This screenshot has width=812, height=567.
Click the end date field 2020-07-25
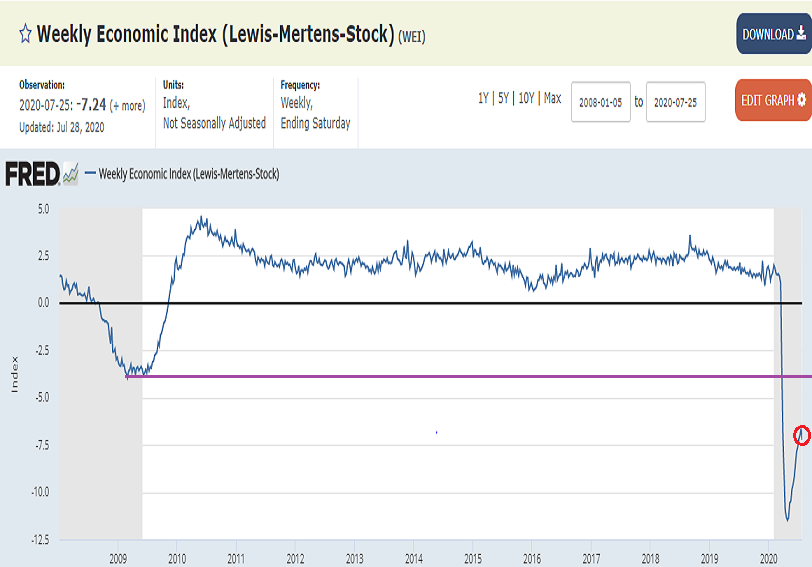(676, 102)
